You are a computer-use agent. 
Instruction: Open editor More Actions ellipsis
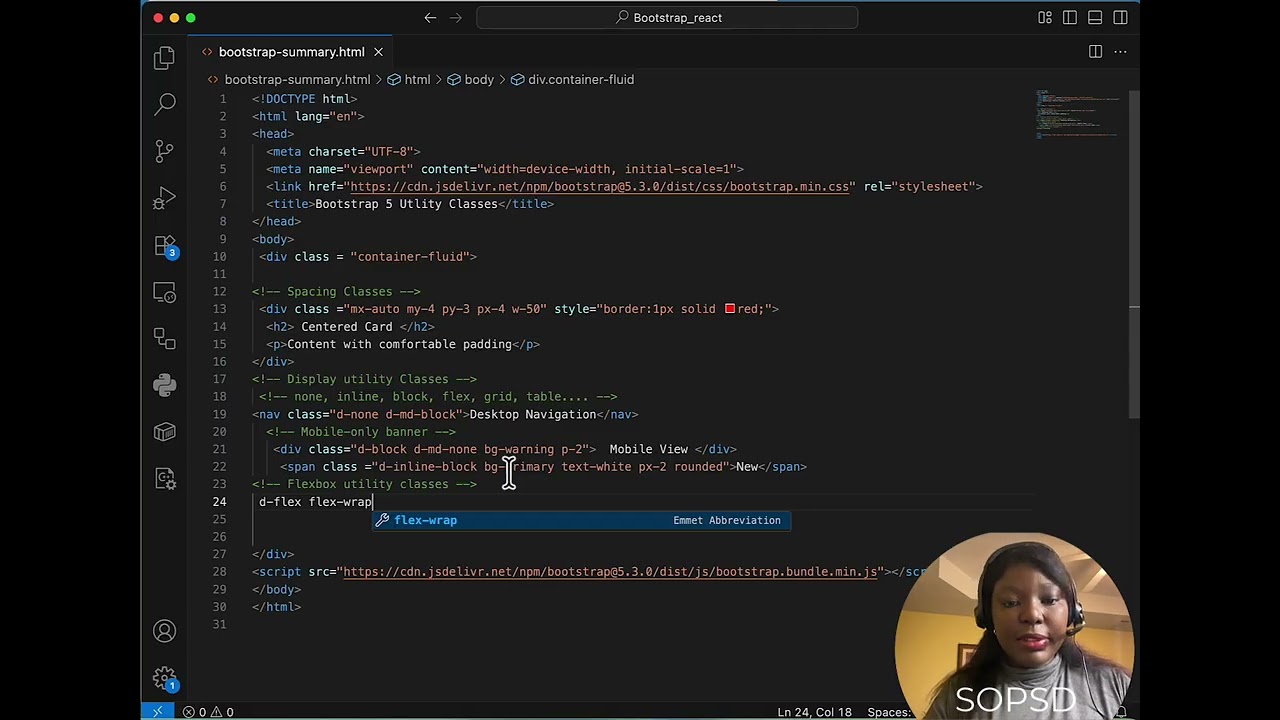point(1120,52)
